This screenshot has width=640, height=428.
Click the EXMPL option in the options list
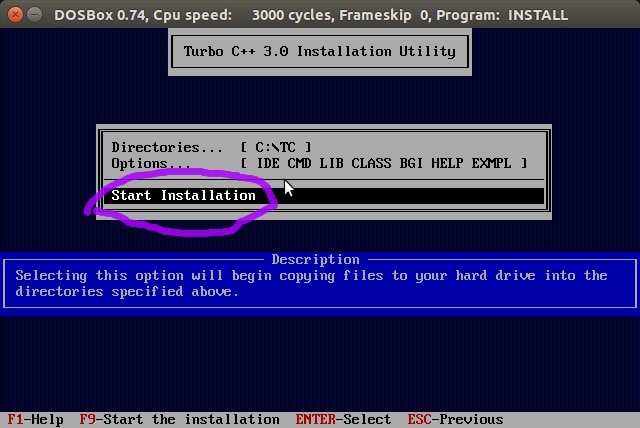point(491,163)
